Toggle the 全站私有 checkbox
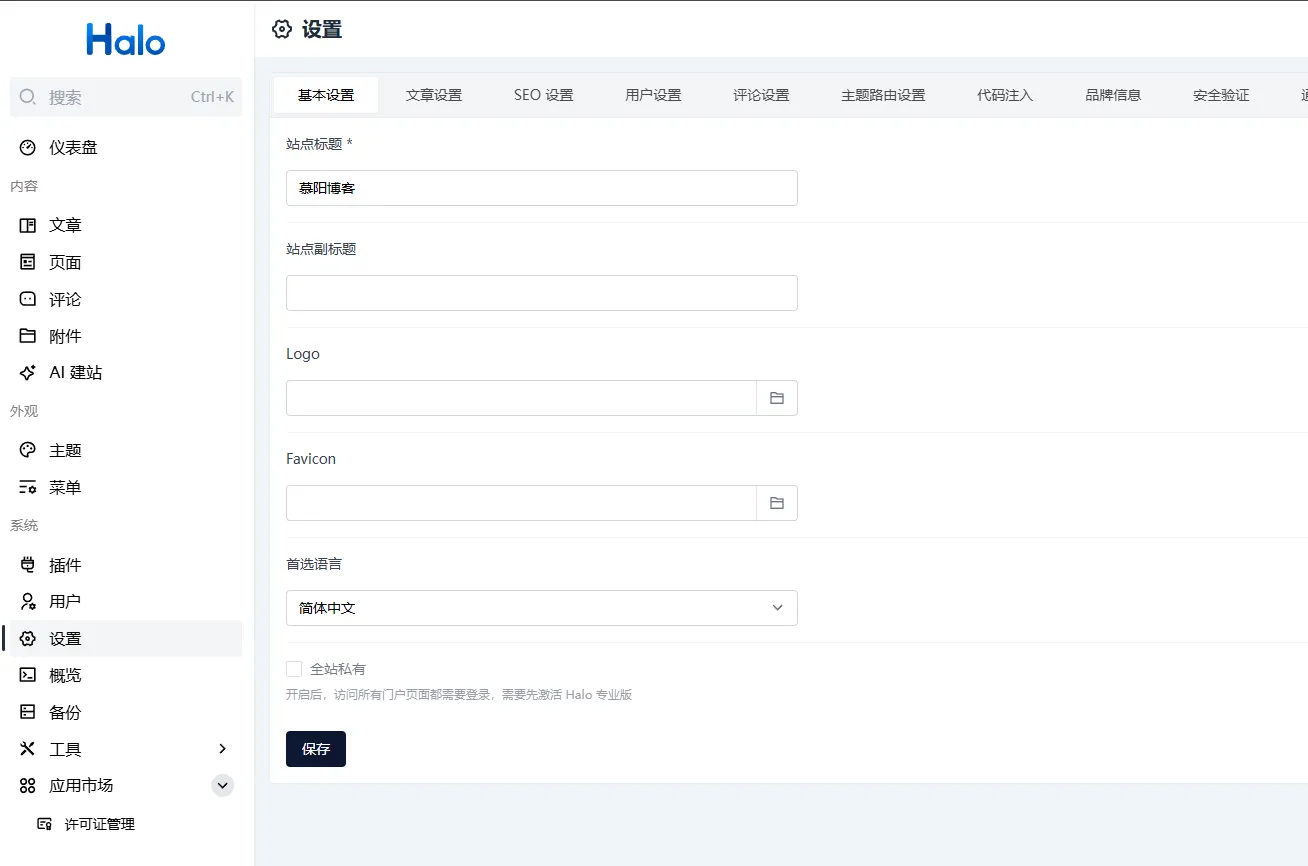This screenshot has height=866, width=1308. pyautogui.click(x=294, y=669)
